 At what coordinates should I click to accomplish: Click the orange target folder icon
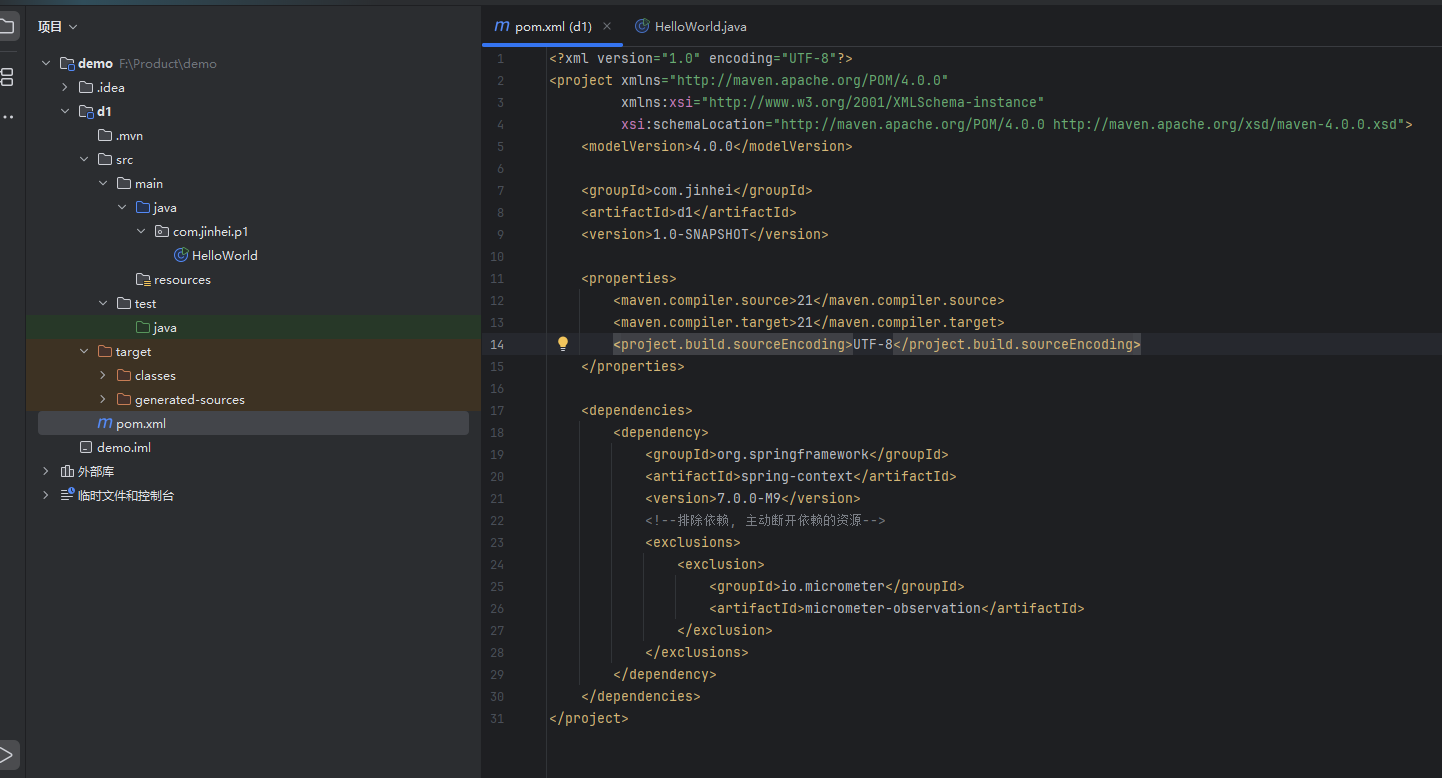[105, 351]
